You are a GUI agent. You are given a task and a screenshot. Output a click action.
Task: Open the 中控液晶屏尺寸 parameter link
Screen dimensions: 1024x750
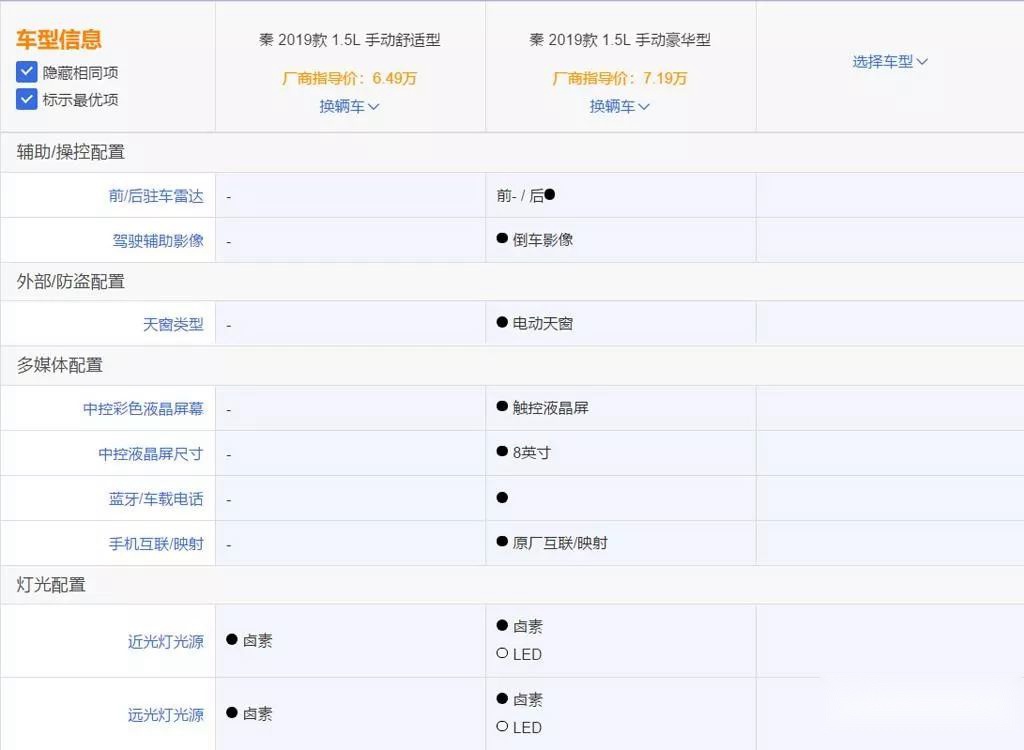pos(151,454)
